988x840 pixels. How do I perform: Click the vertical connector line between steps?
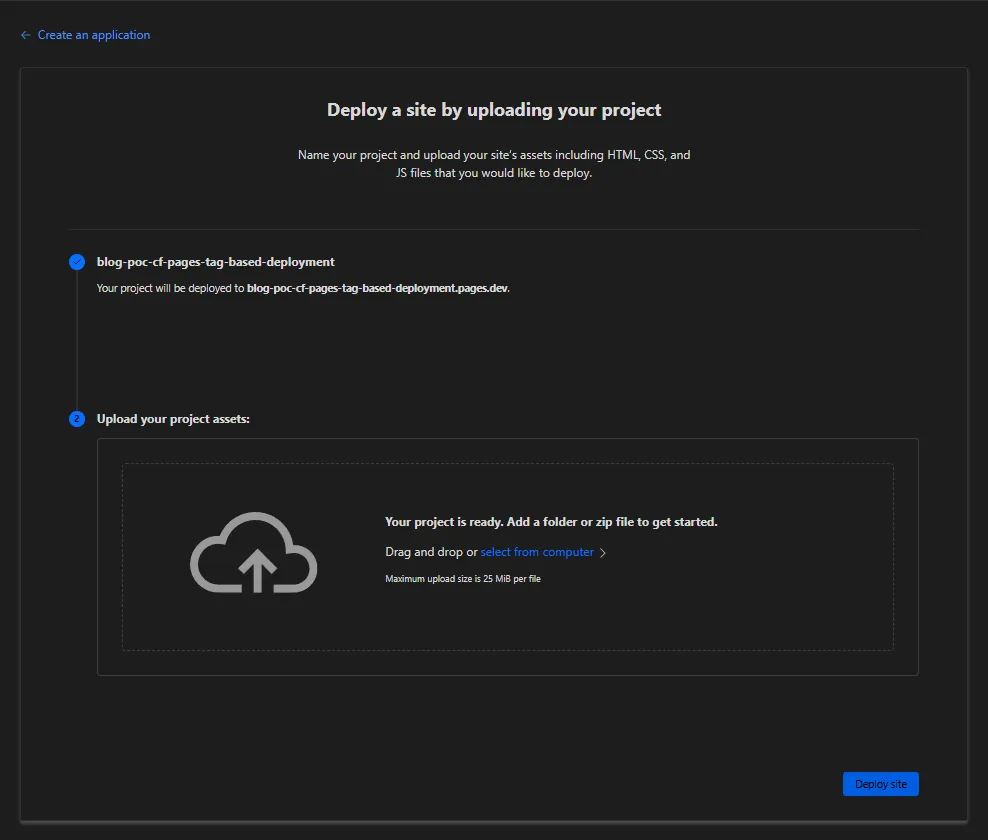pos(77,340)
